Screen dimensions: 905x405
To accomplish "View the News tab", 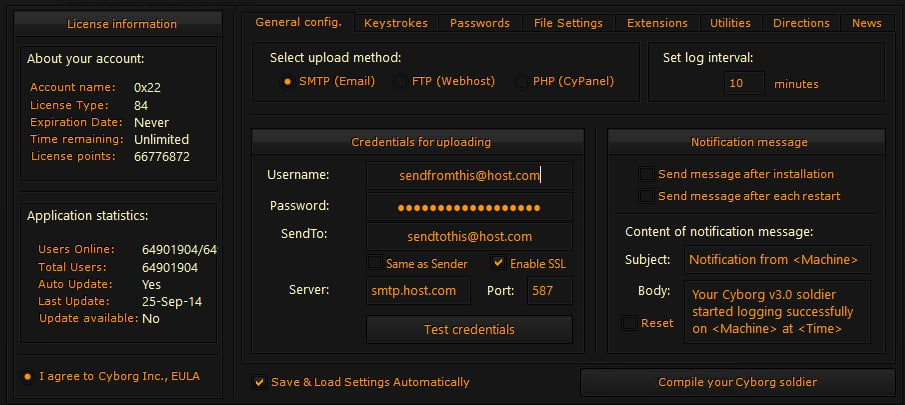I will [x=867, y=23].
